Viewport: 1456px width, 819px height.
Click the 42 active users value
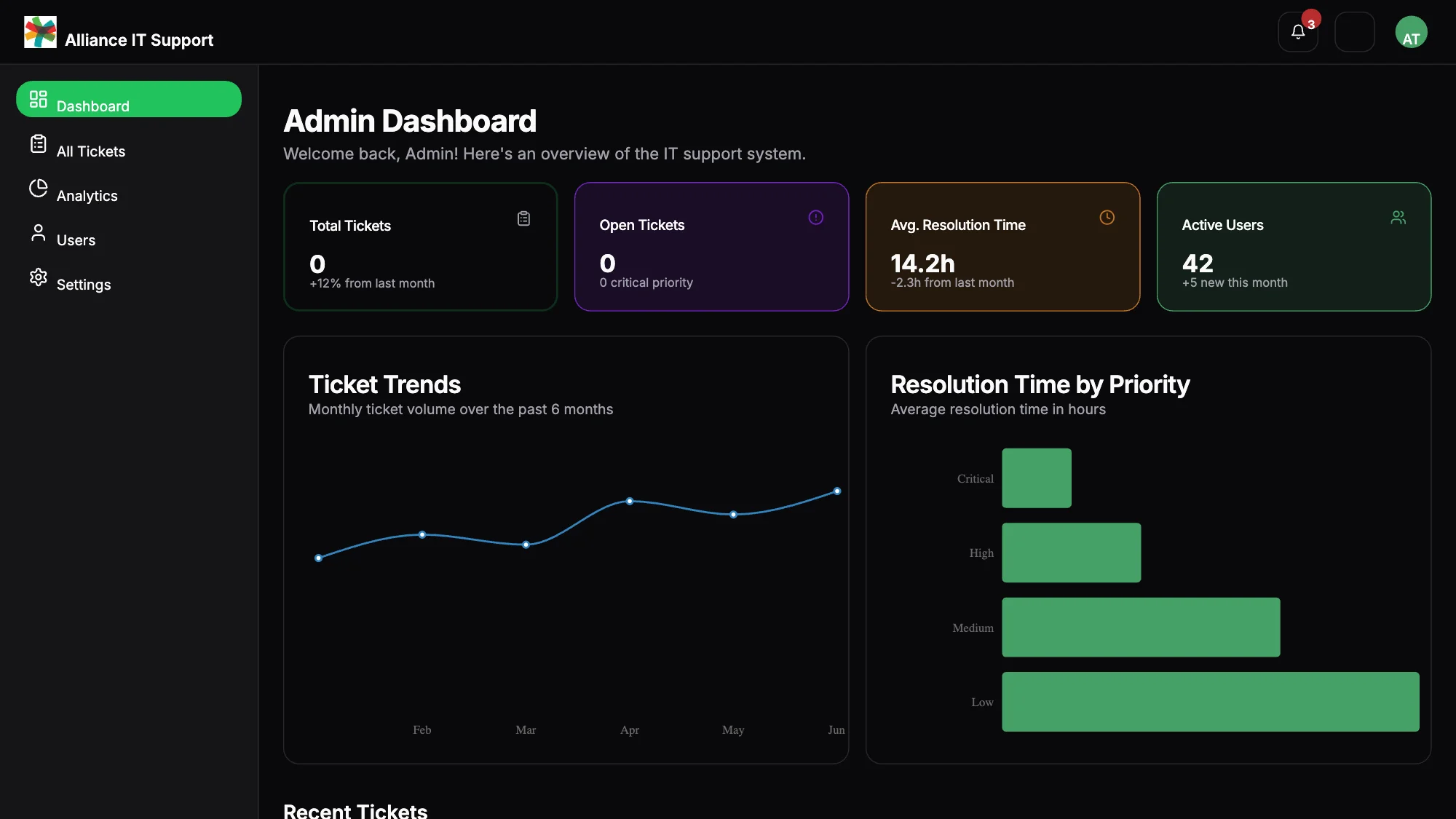pyautogui.click(x=1198, y=263)
